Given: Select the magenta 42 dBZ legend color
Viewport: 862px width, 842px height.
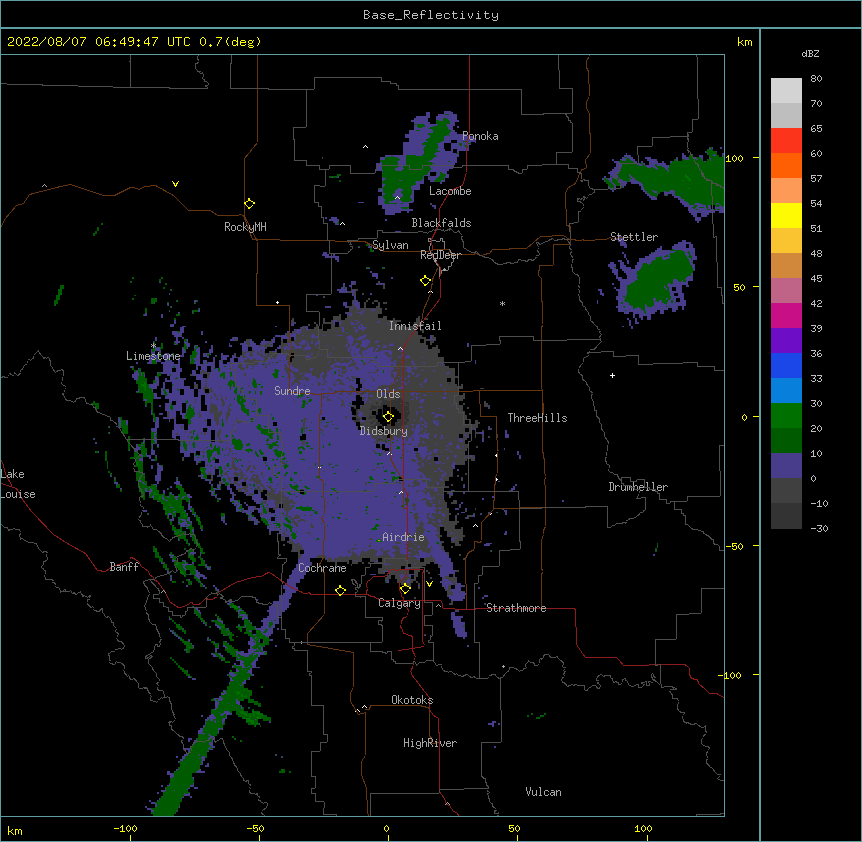Looking at the screenshot, I should pyautogui.click(x=786, y=315).
